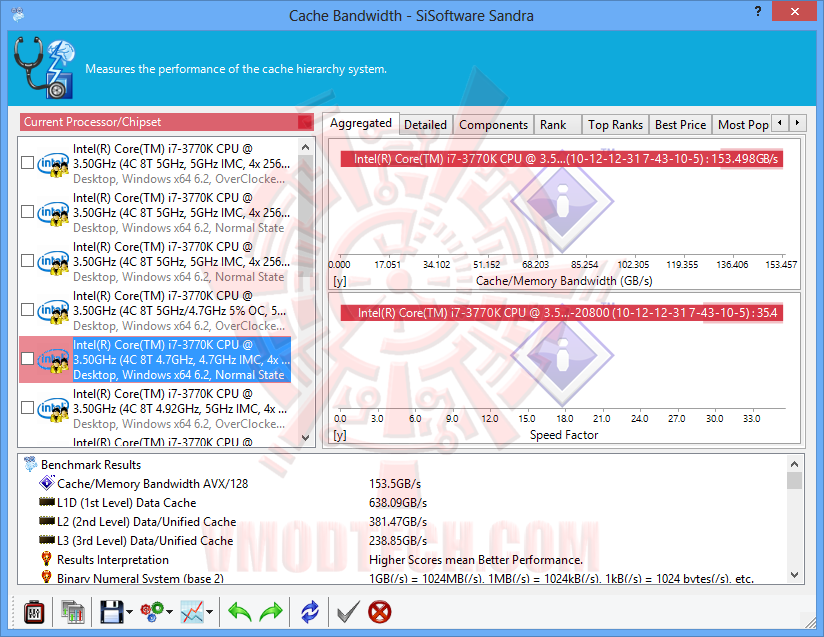The image size is (824, 637).
Task: Refresh the benchmark with blue arrows icon
Action: click(x=310, y=612)
